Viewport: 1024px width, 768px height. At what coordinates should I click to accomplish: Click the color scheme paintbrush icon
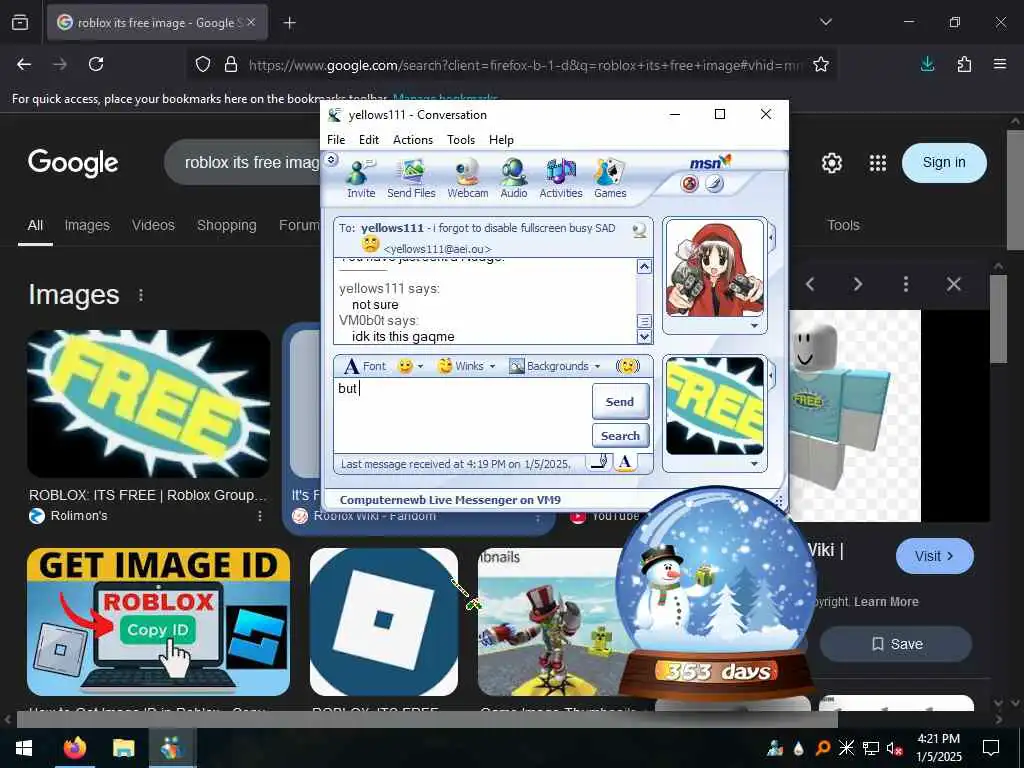click(714, 184)
